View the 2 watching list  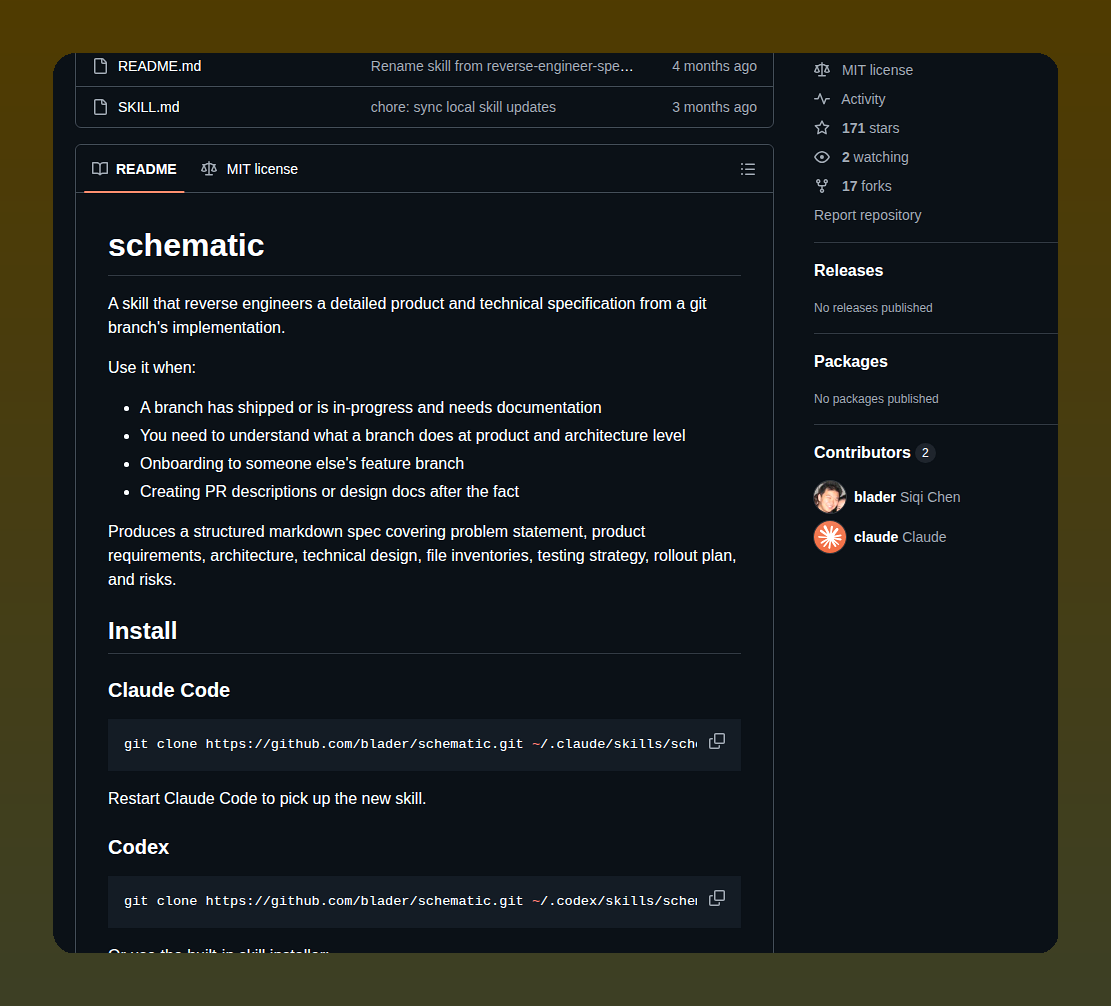(x=875, y=157)
